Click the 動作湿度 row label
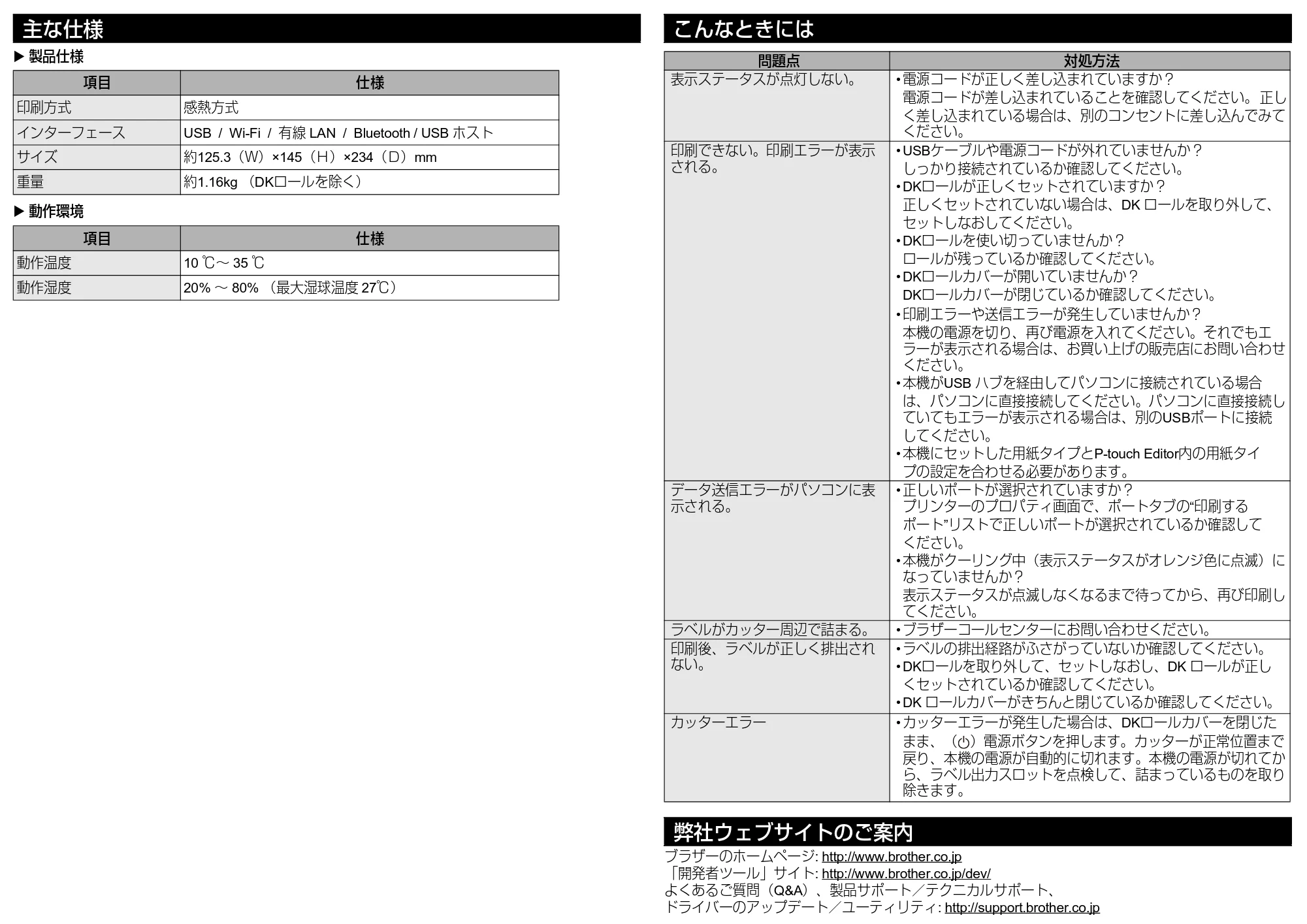This screenshot has height=924, width=1307. (97, 288)
